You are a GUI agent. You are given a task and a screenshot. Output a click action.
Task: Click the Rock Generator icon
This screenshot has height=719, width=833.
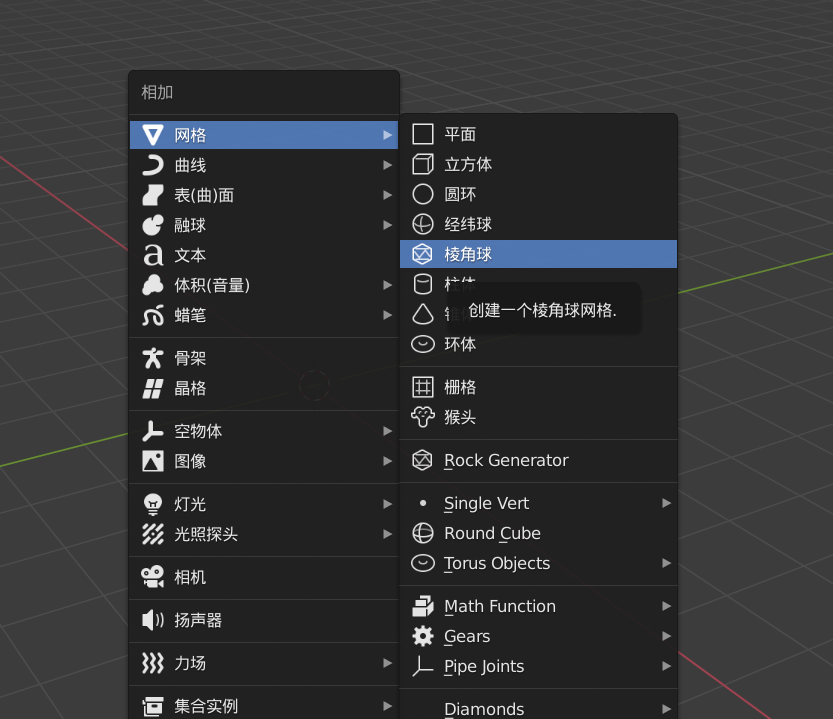coord(423,460)
